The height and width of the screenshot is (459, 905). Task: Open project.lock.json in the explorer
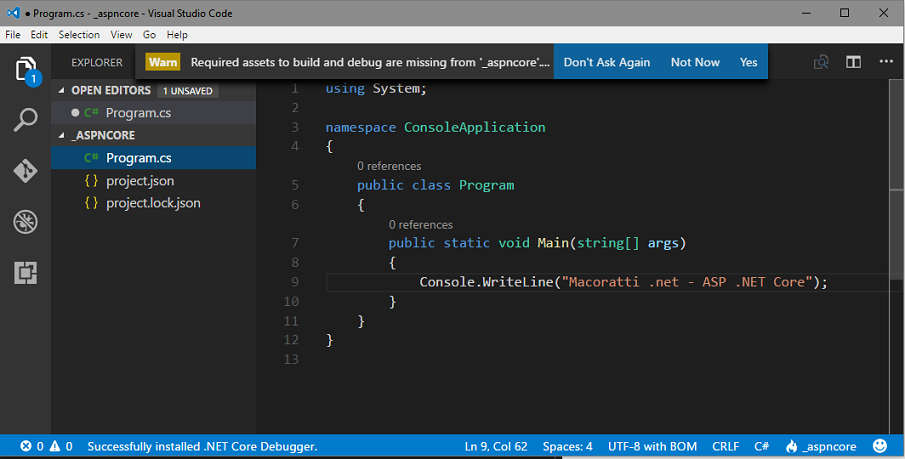point(154,203)
